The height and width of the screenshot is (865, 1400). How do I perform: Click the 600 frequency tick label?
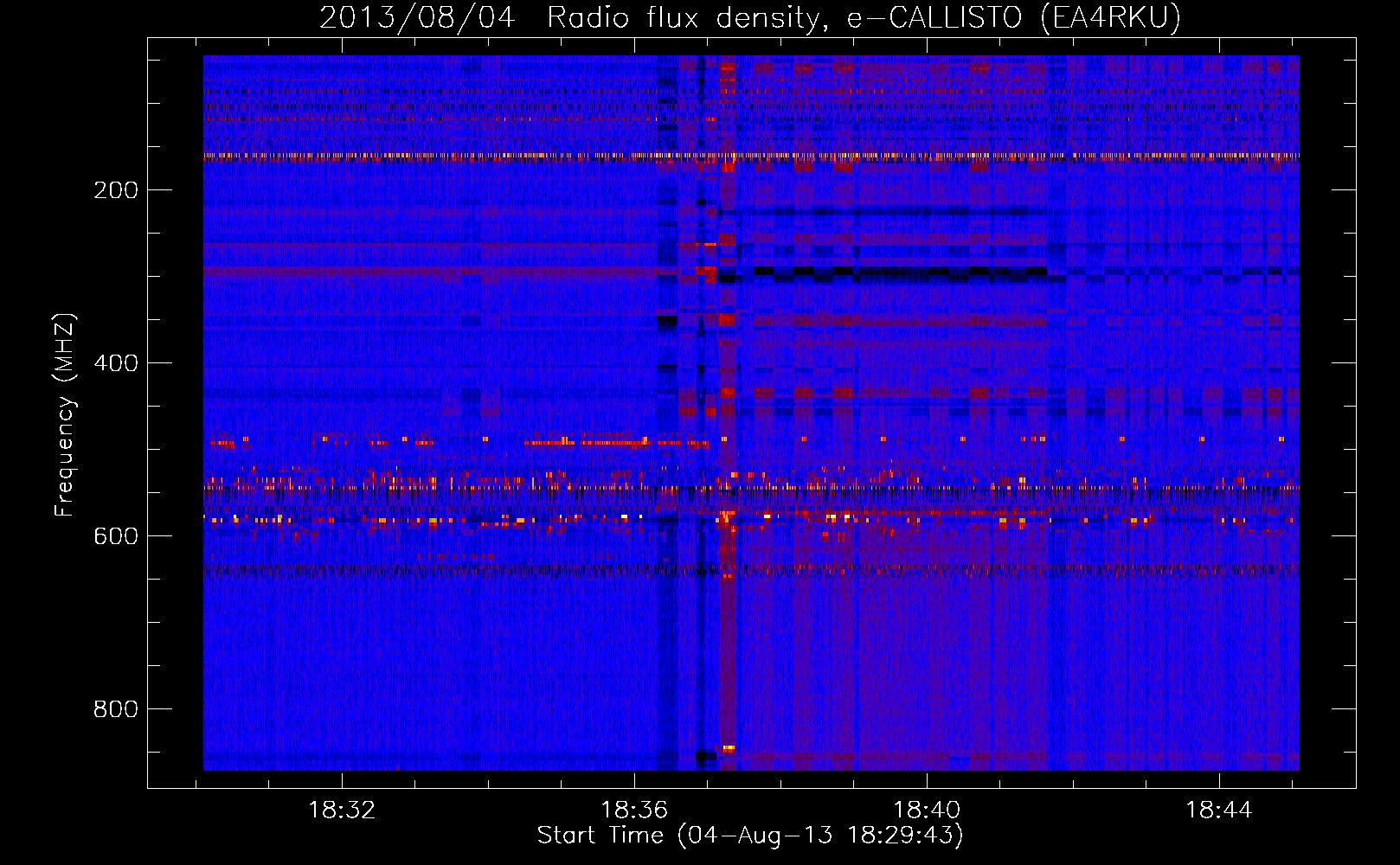point(116,536)
